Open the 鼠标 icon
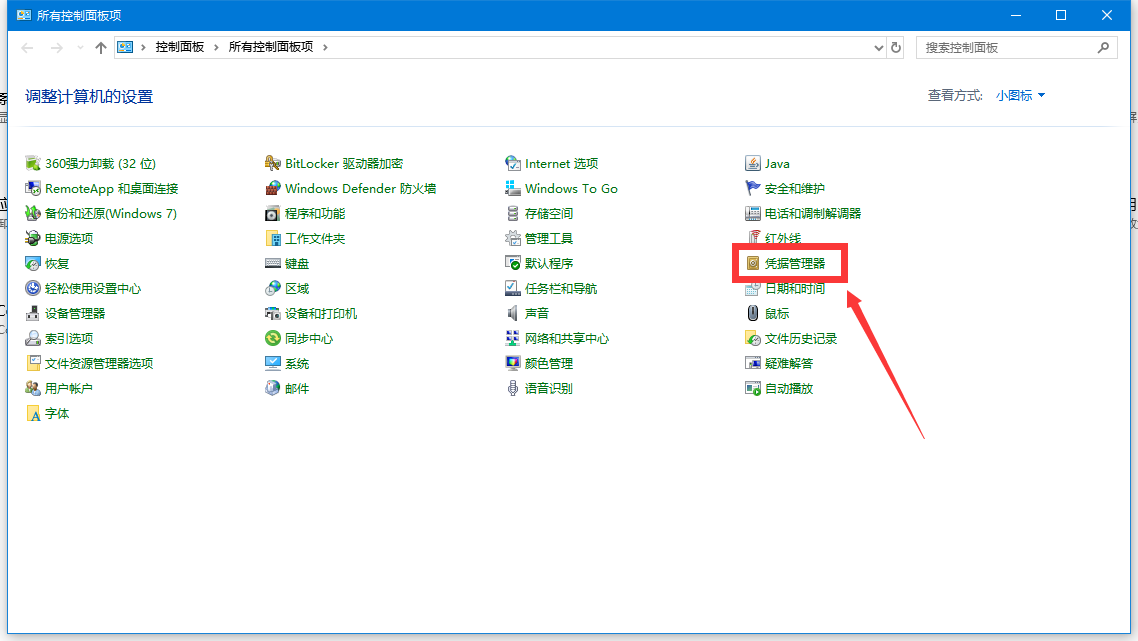This screenshot has width=1138, height=641. coord(753,314)
